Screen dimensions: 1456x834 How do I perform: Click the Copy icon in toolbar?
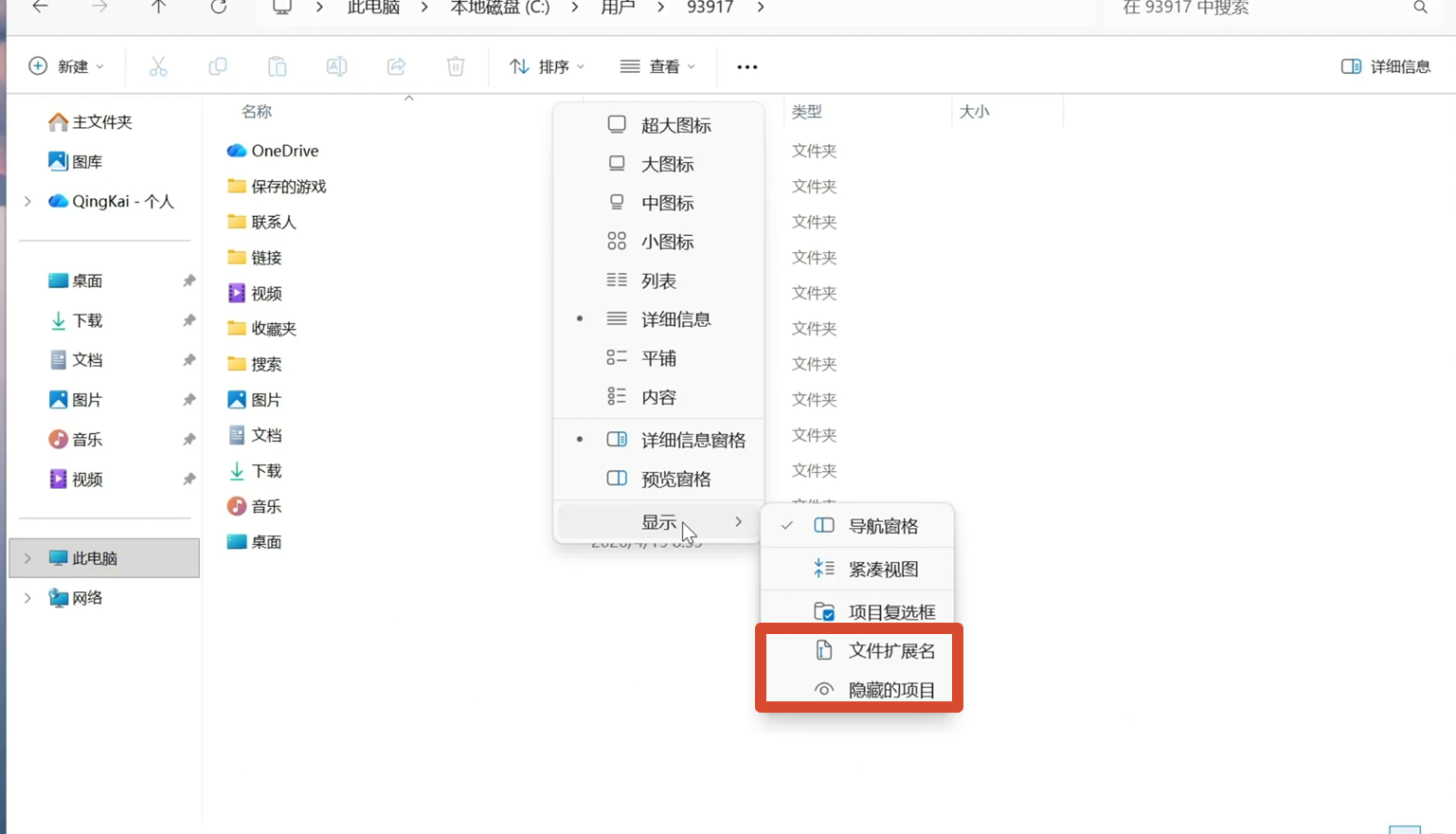217,66
